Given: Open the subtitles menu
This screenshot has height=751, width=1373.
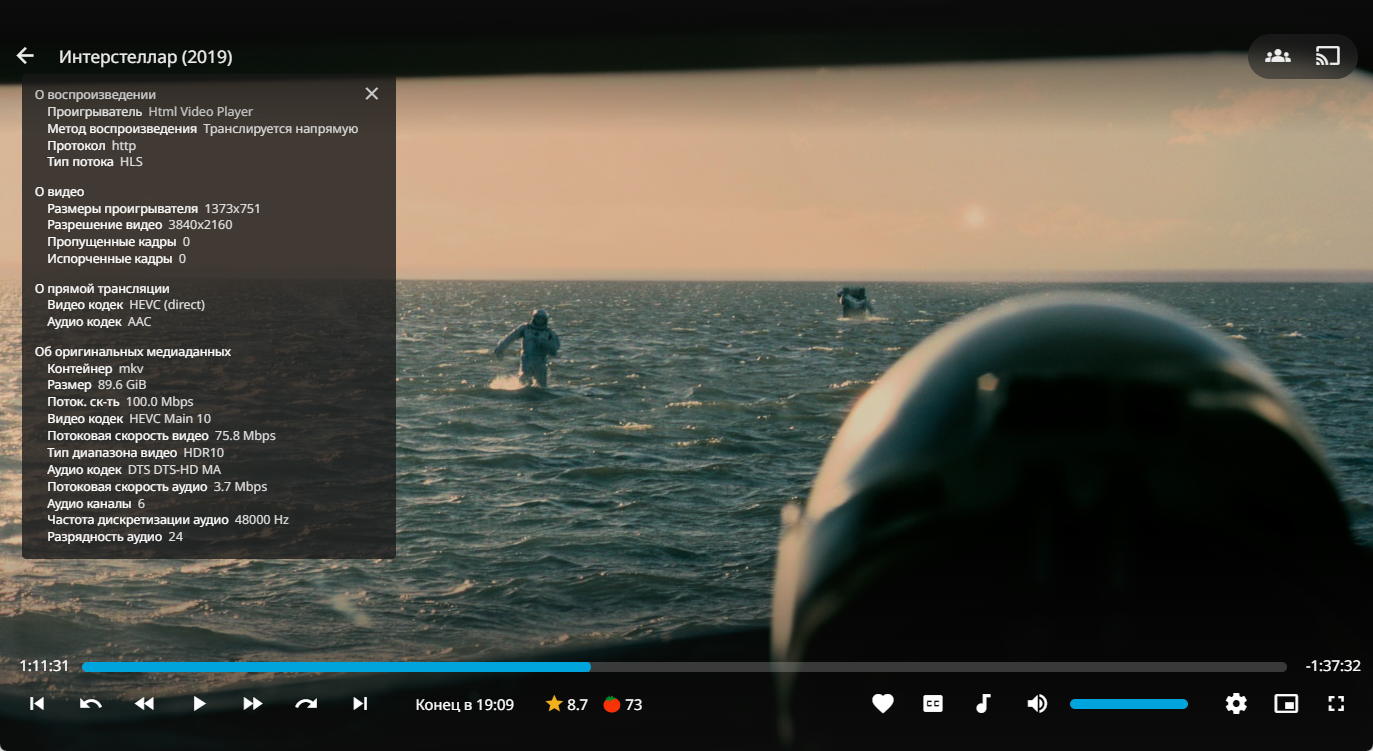Looking at the screenshot, I should click(932, 704).
